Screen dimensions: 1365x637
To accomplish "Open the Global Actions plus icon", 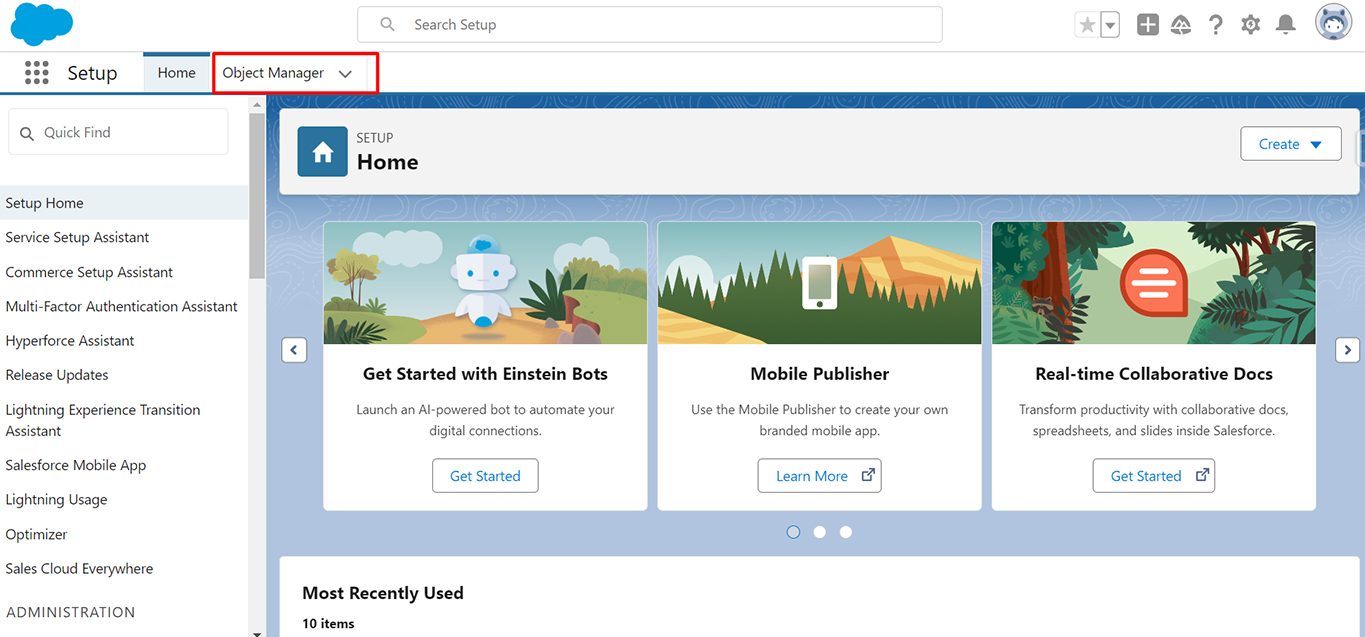I will [1148, 25].
